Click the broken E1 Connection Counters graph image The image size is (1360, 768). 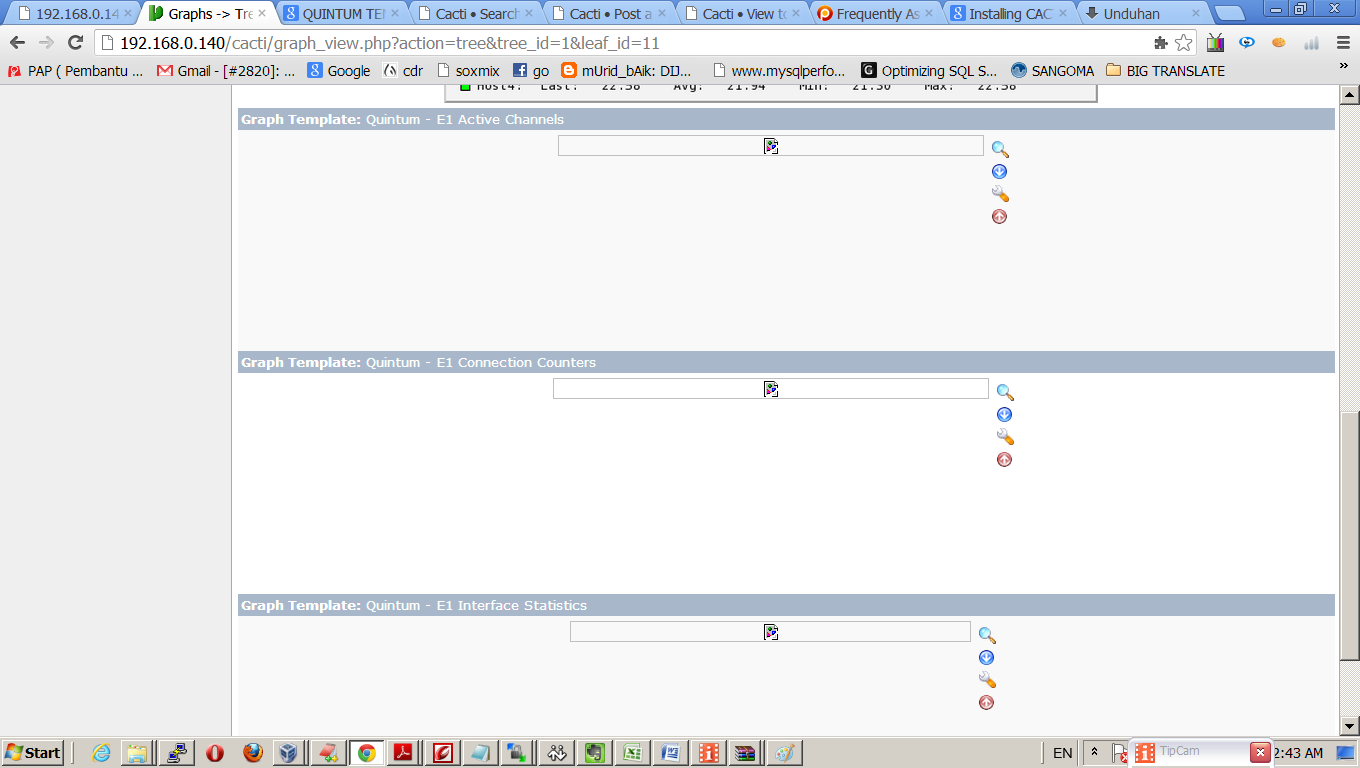[770, 389]
